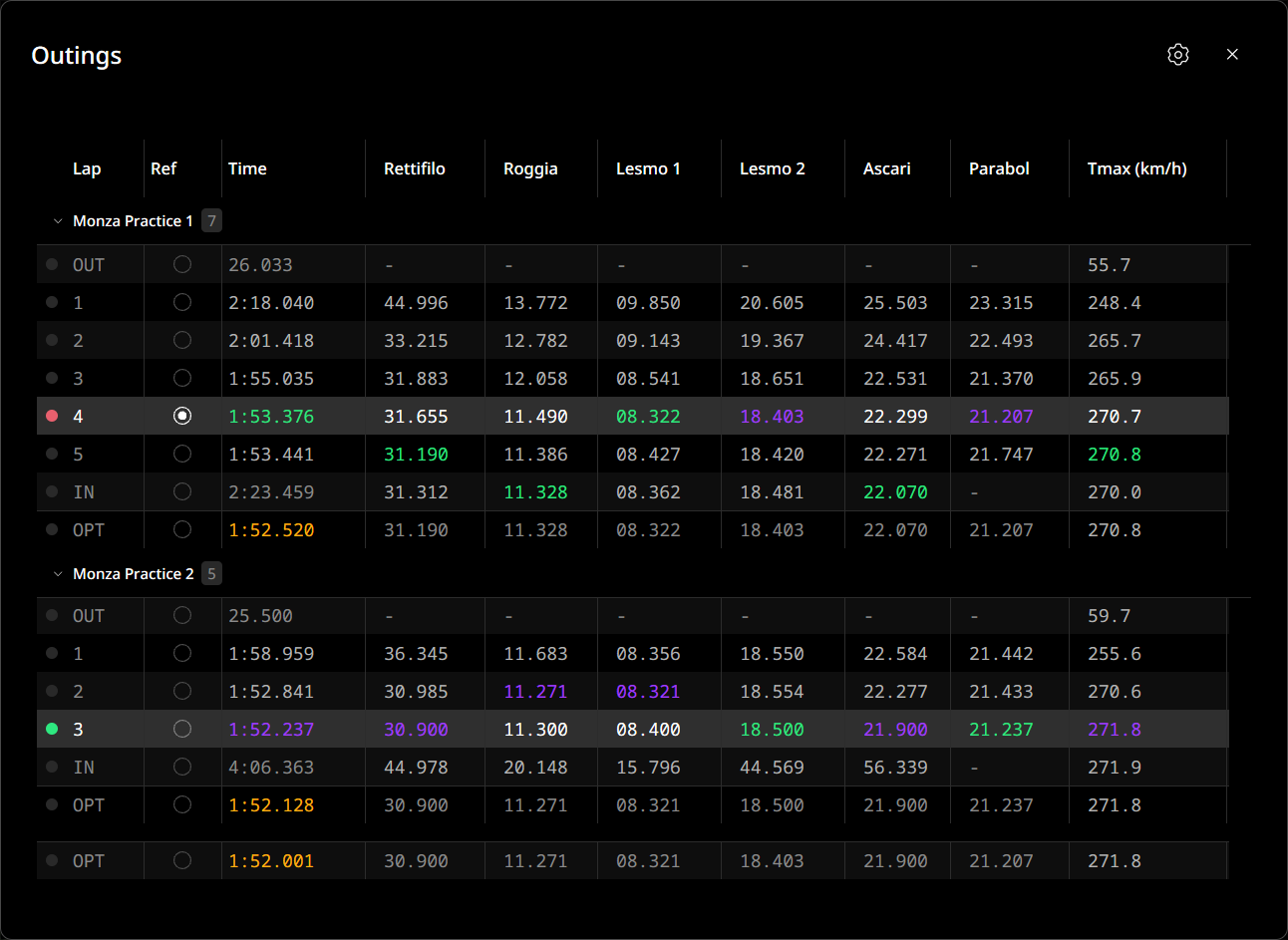Toggle the dot on lap 1:53.441 row
Image resolution: width=1288 pixels, height=940 pixels.
click(x=52, y=454)
